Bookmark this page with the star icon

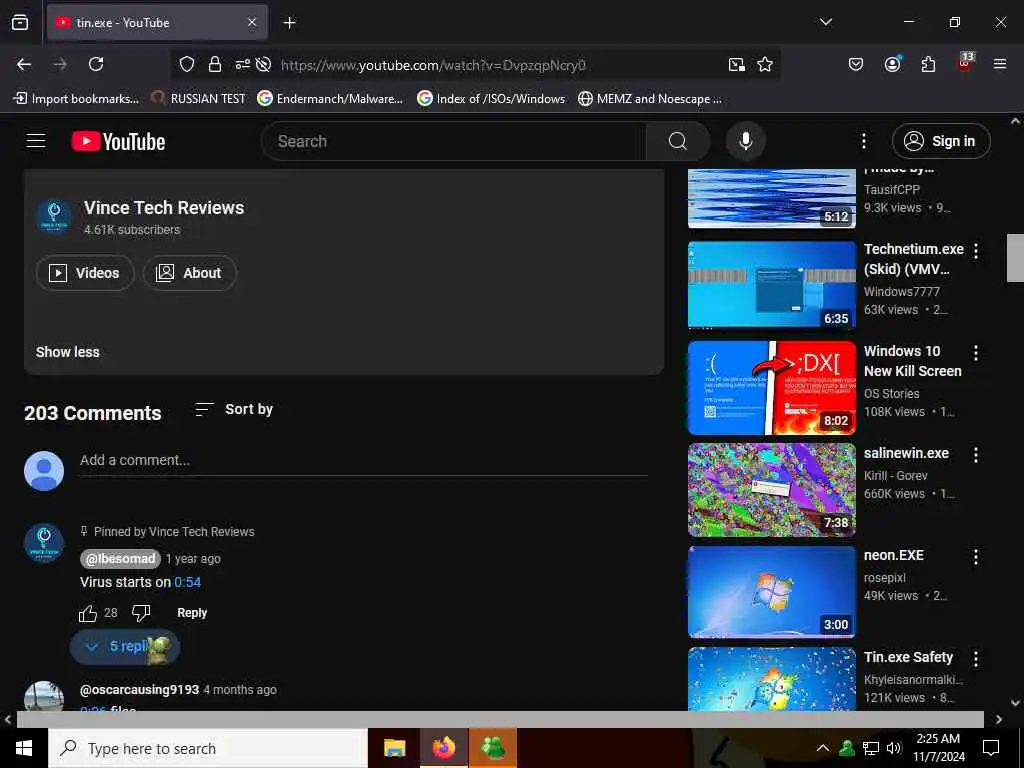[765, 64]
